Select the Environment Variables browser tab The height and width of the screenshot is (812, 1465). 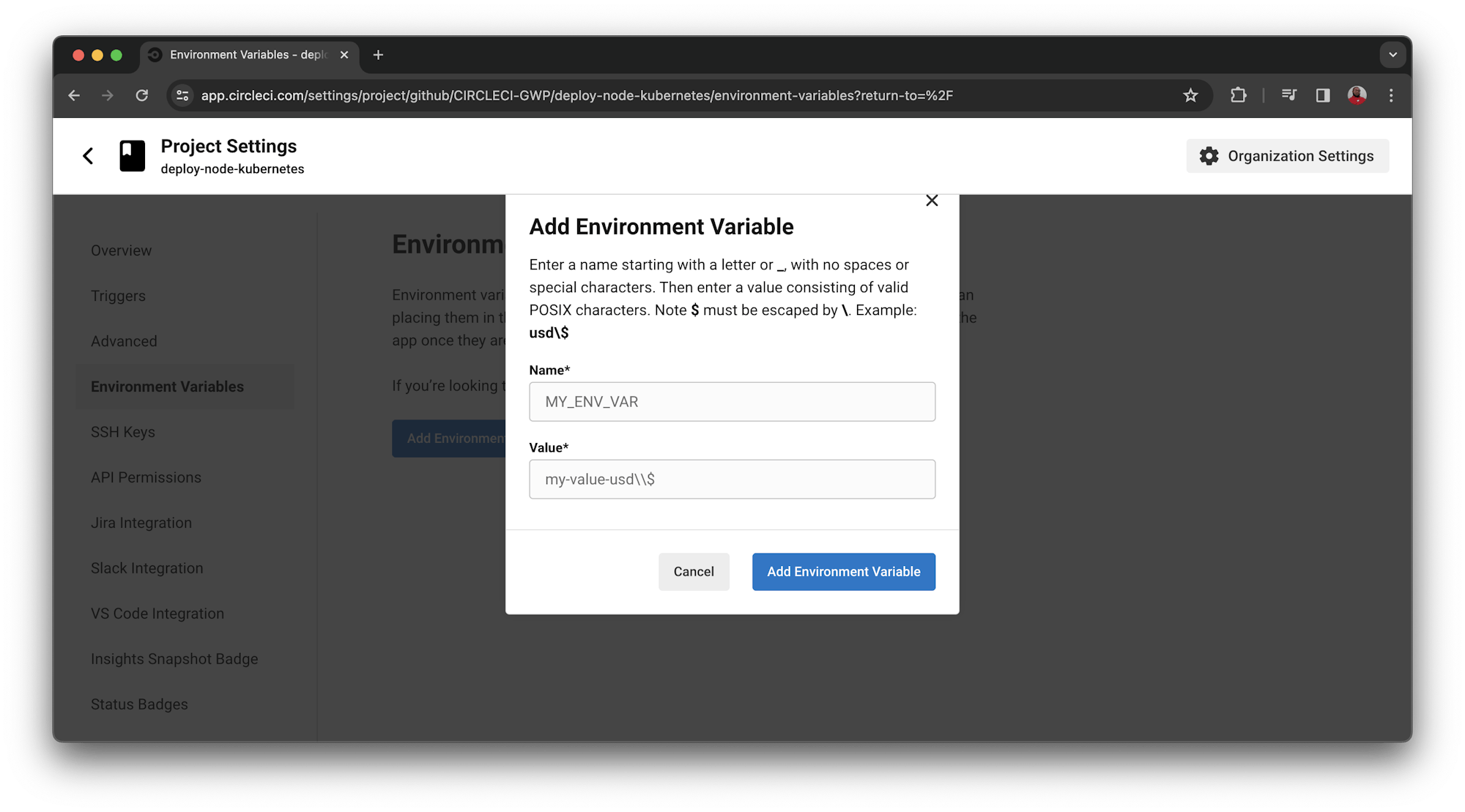coord(242,54)
